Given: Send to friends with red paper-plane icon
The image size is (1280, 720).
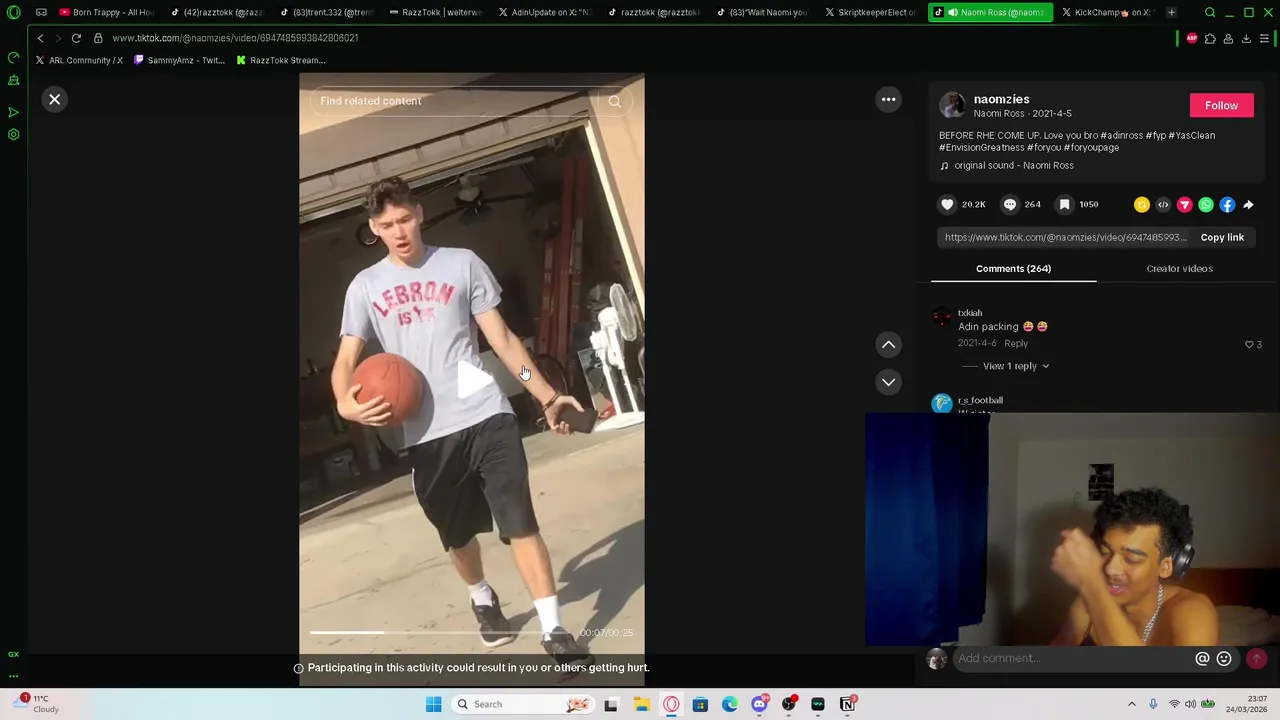Looking at the screenshot, I should [1185, 204].
